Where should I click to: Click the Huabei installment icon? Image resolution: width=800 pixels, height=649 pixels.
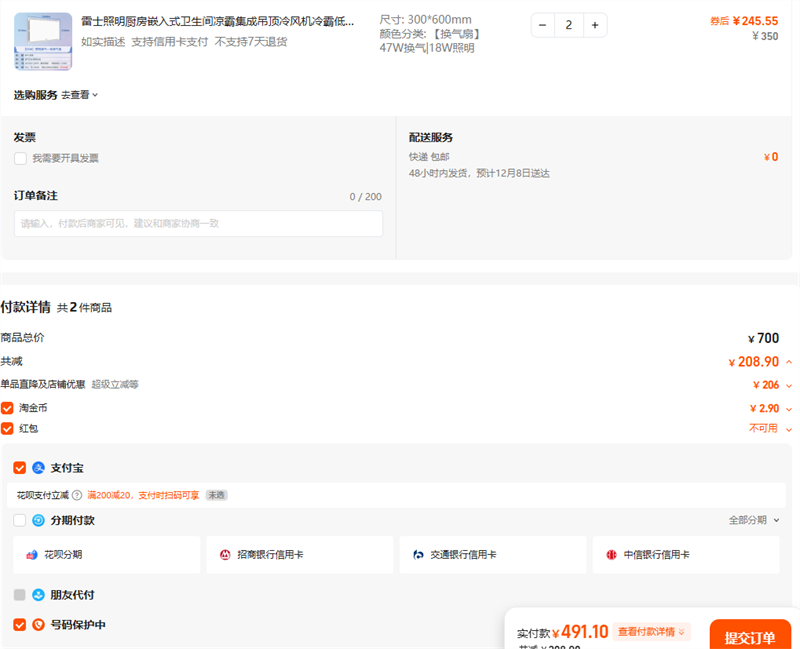pyautogui.click(x=32, y=555)
